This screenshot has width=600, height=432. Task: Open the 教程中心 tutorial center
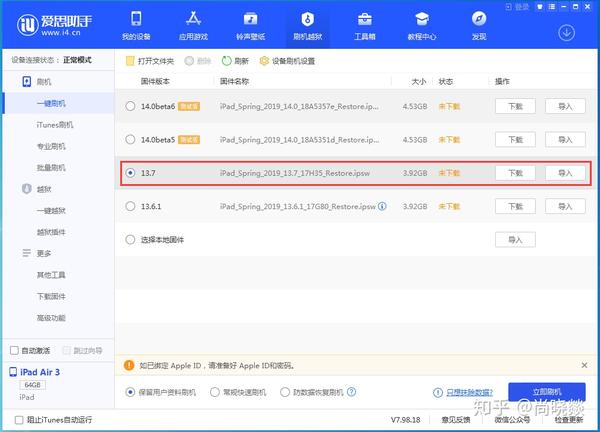click(x=422, y=26)
